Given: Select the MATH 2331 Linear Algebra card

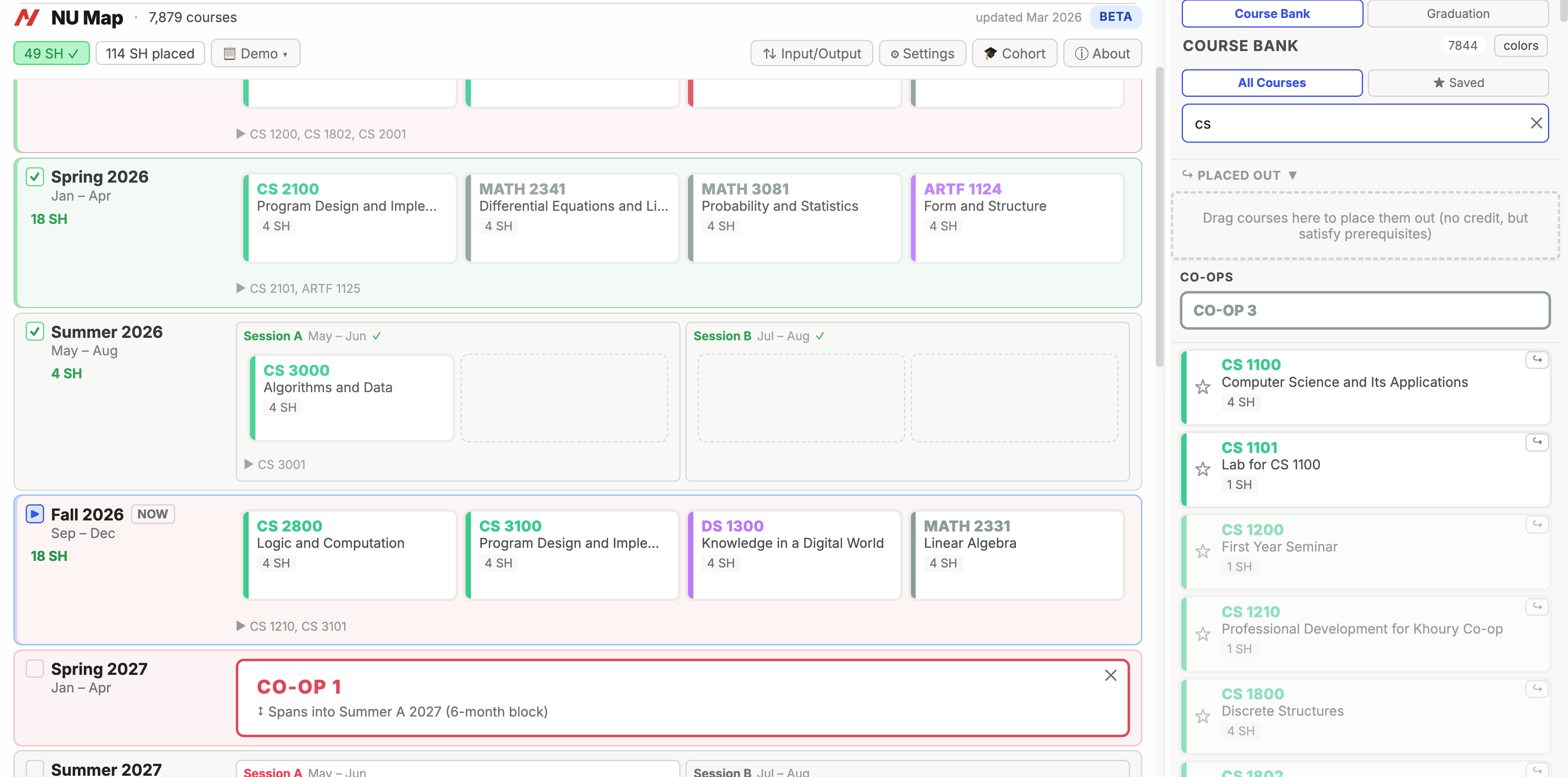Looking at the screenshot, I should tap(1016, 555).
